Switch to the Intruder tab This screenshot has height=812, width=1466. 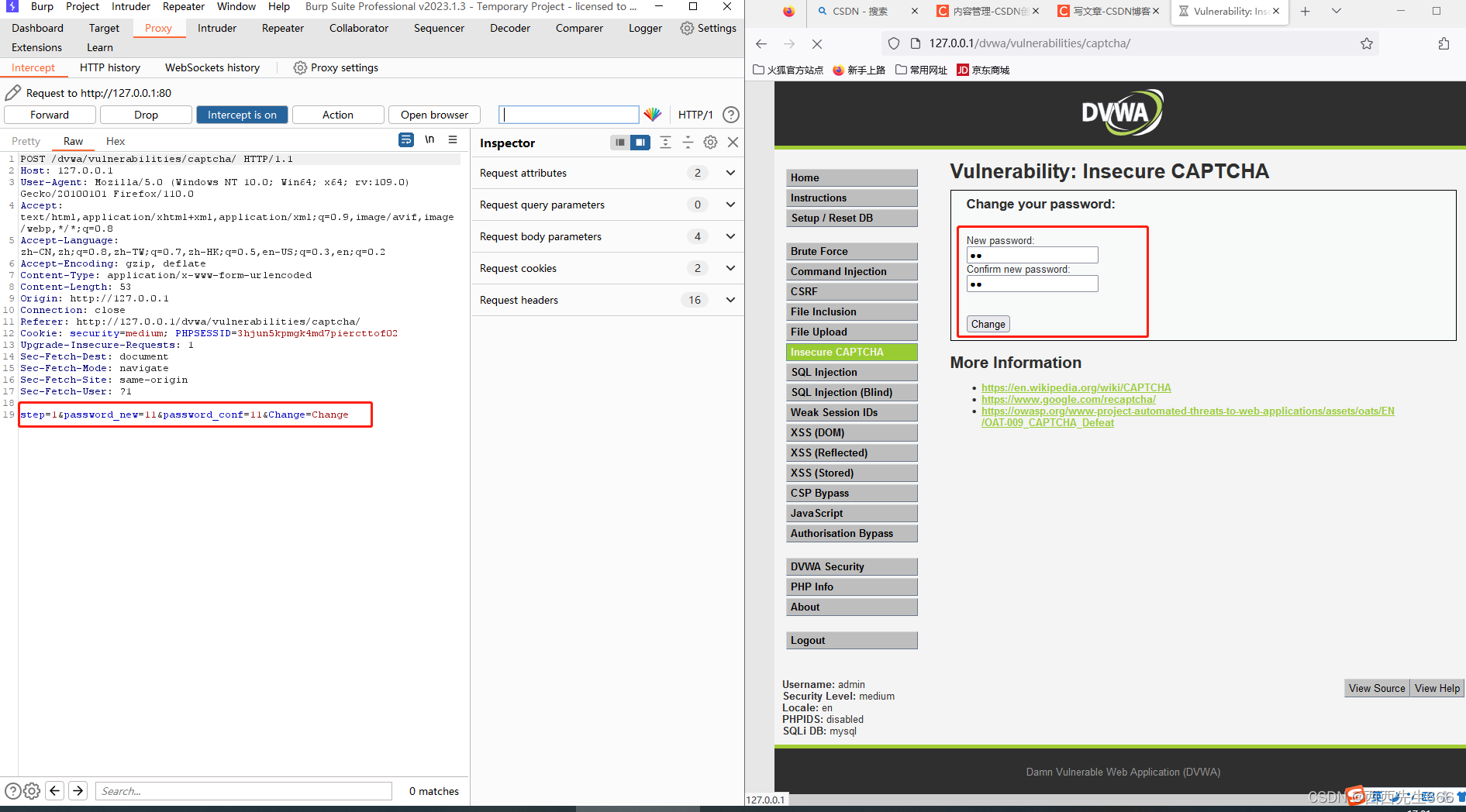(x=217, y=28)
